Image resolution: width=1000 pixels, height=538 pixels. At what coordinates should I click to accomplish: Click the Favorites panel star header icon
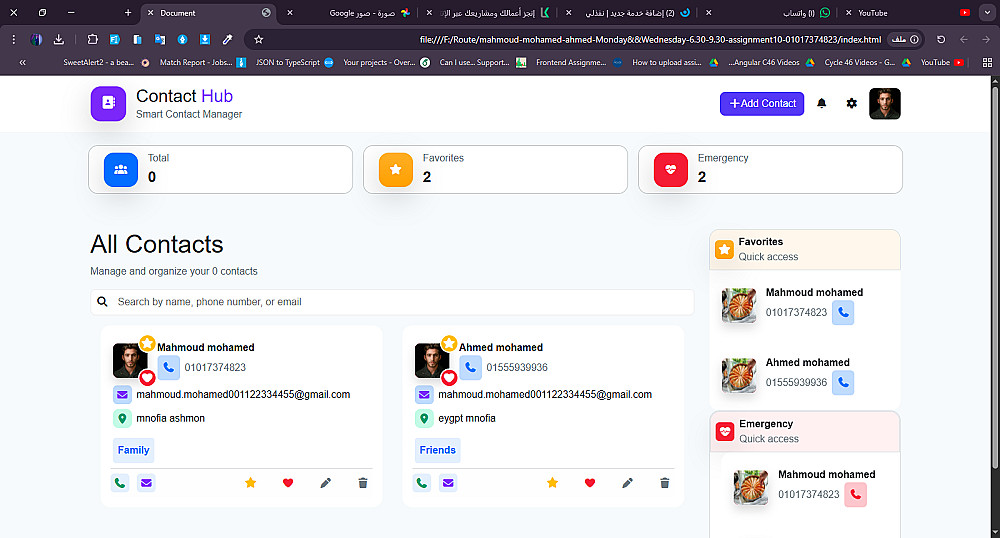point(724,249)
